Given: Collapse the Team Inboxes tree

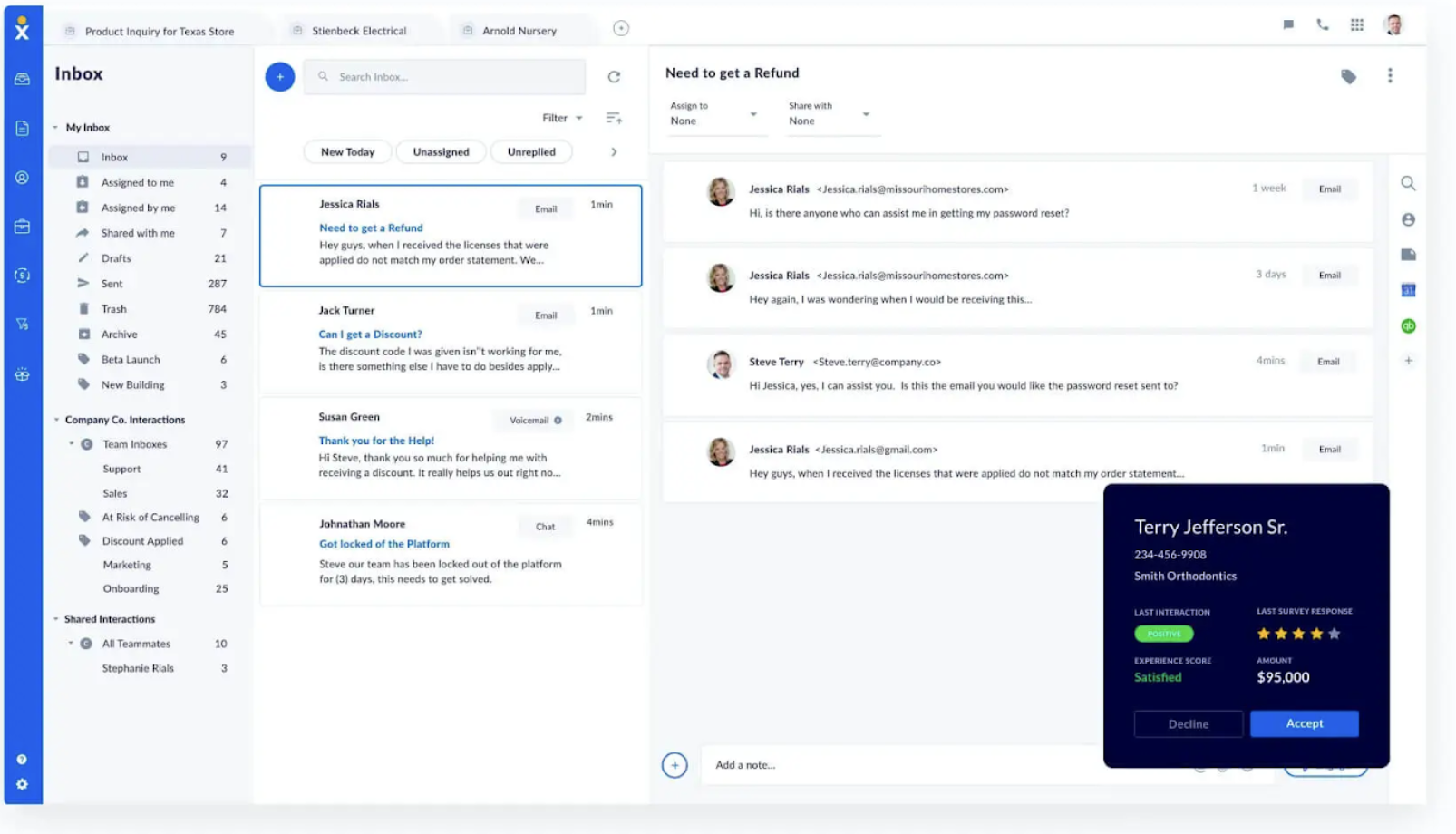Looking at the screenshot, I should pos(73,444).
